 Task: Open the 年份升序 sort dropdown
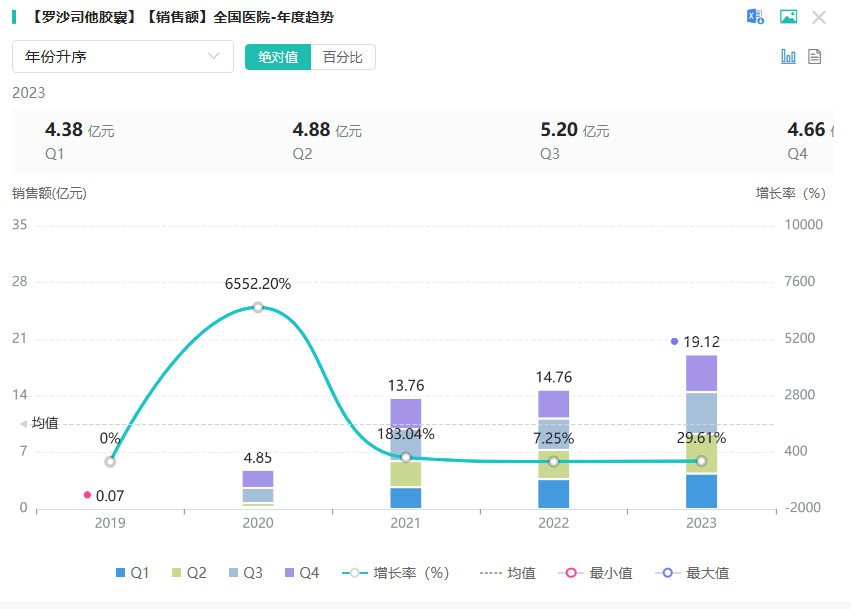pos(122,57)
